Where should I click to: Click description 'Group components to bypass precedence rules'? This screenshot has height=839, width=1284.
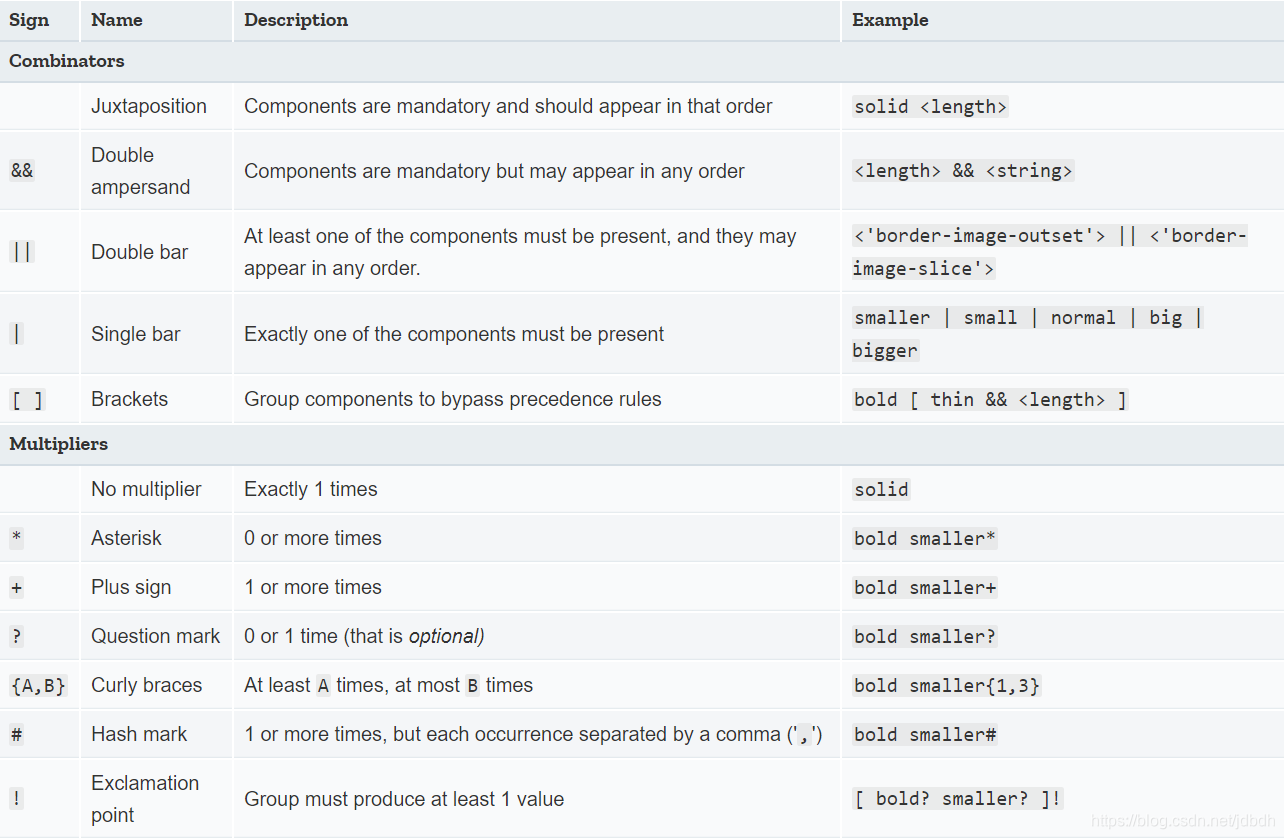(453, 399)
